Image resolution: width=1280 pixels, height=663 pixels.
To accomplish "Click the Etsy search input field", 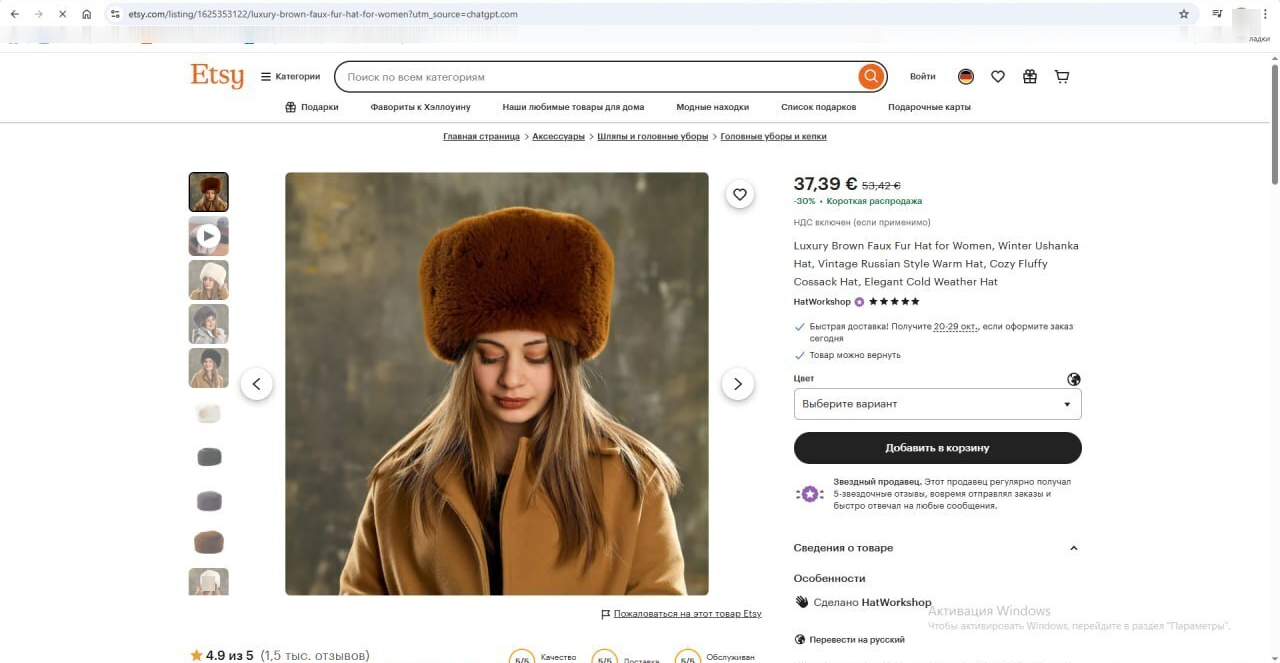I will [595, 77].
